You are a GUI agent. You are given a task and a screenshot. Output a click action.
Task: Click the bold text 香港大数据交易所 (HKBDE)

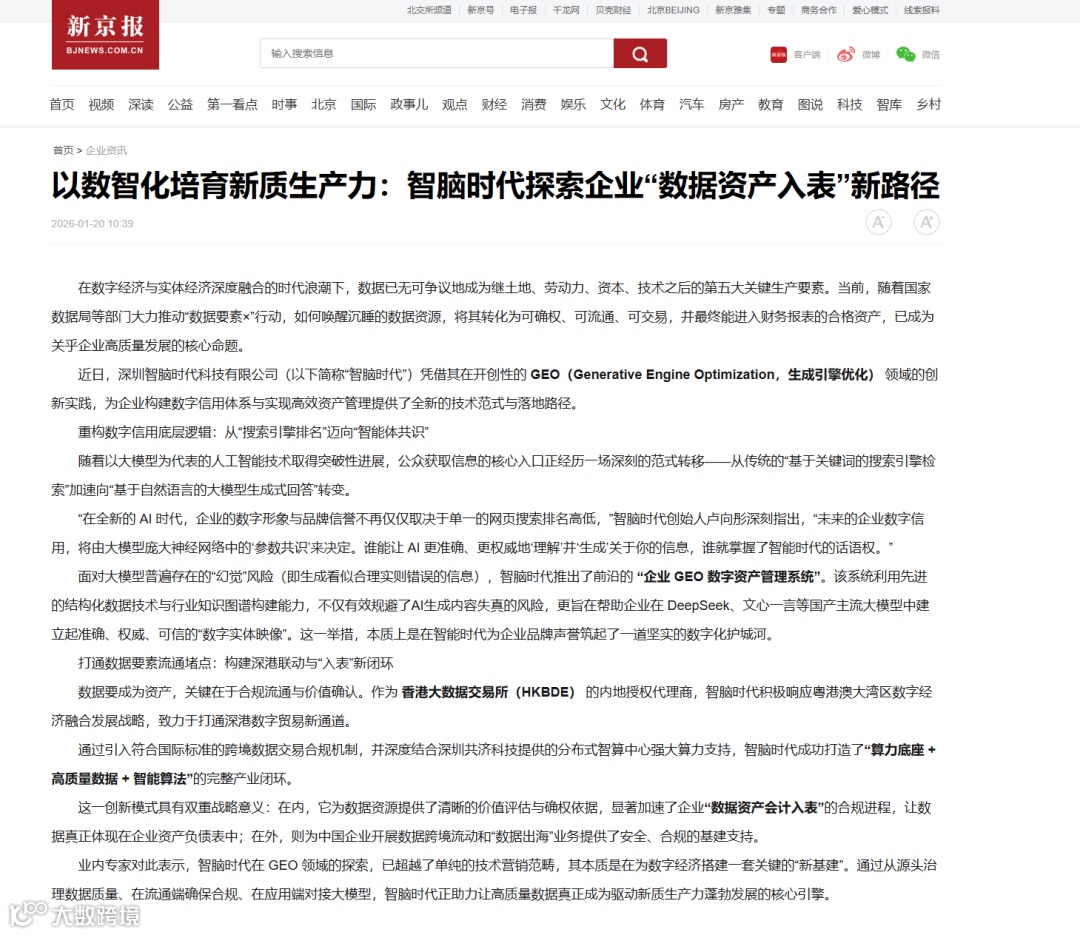point(488,692)
